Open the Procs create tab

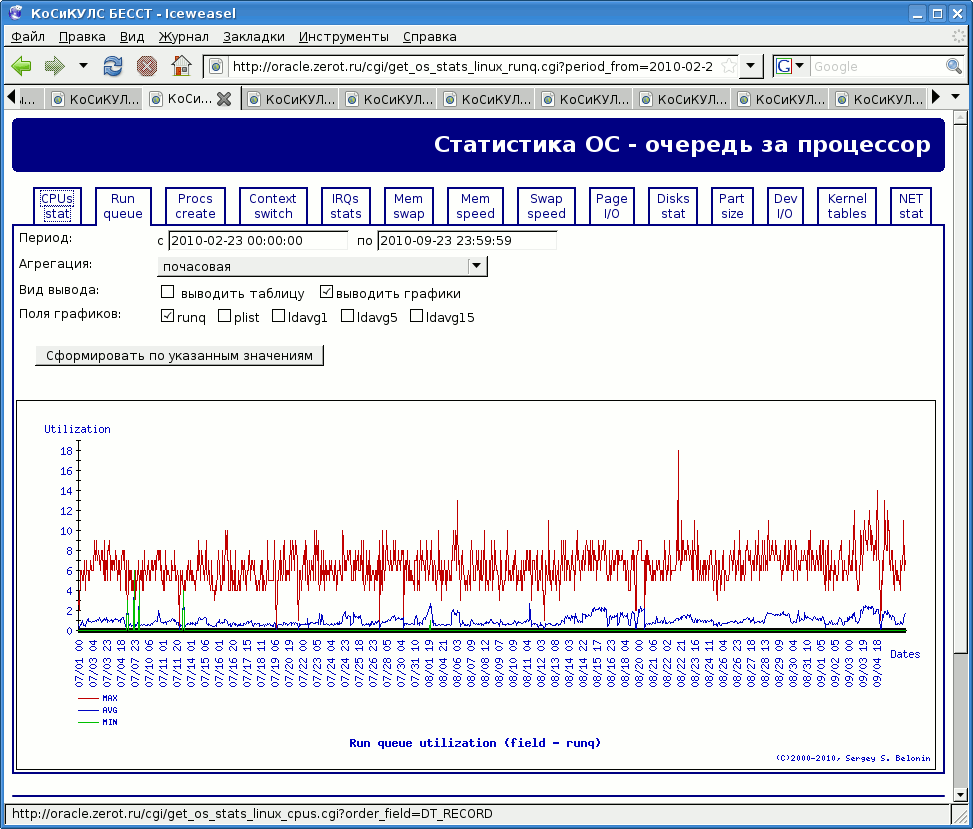[x=195, y=206]
